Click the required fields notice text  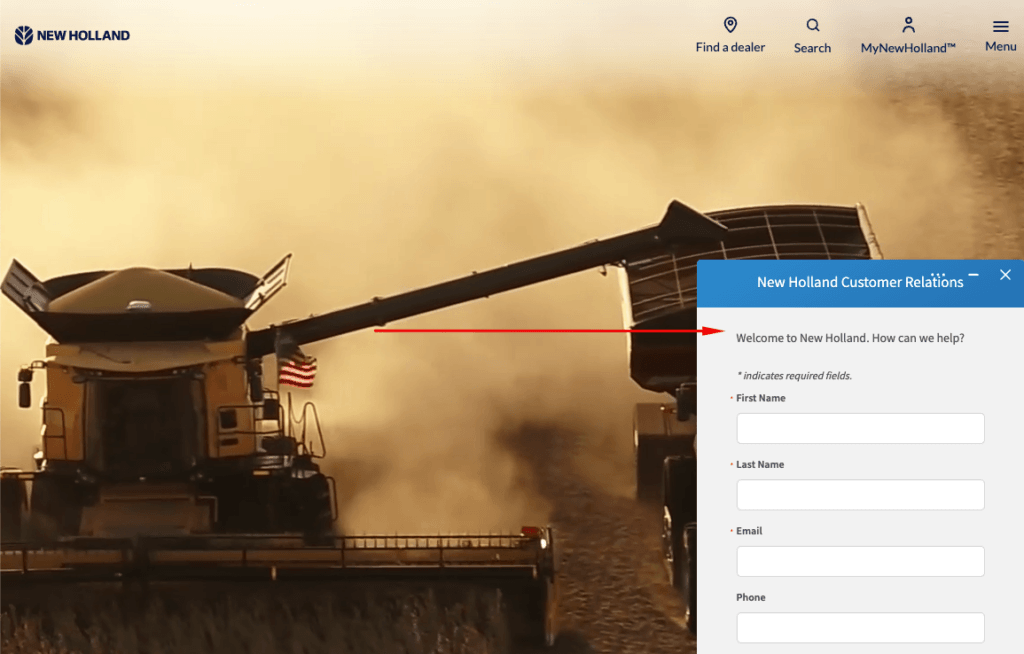click(x=793, y=375)
